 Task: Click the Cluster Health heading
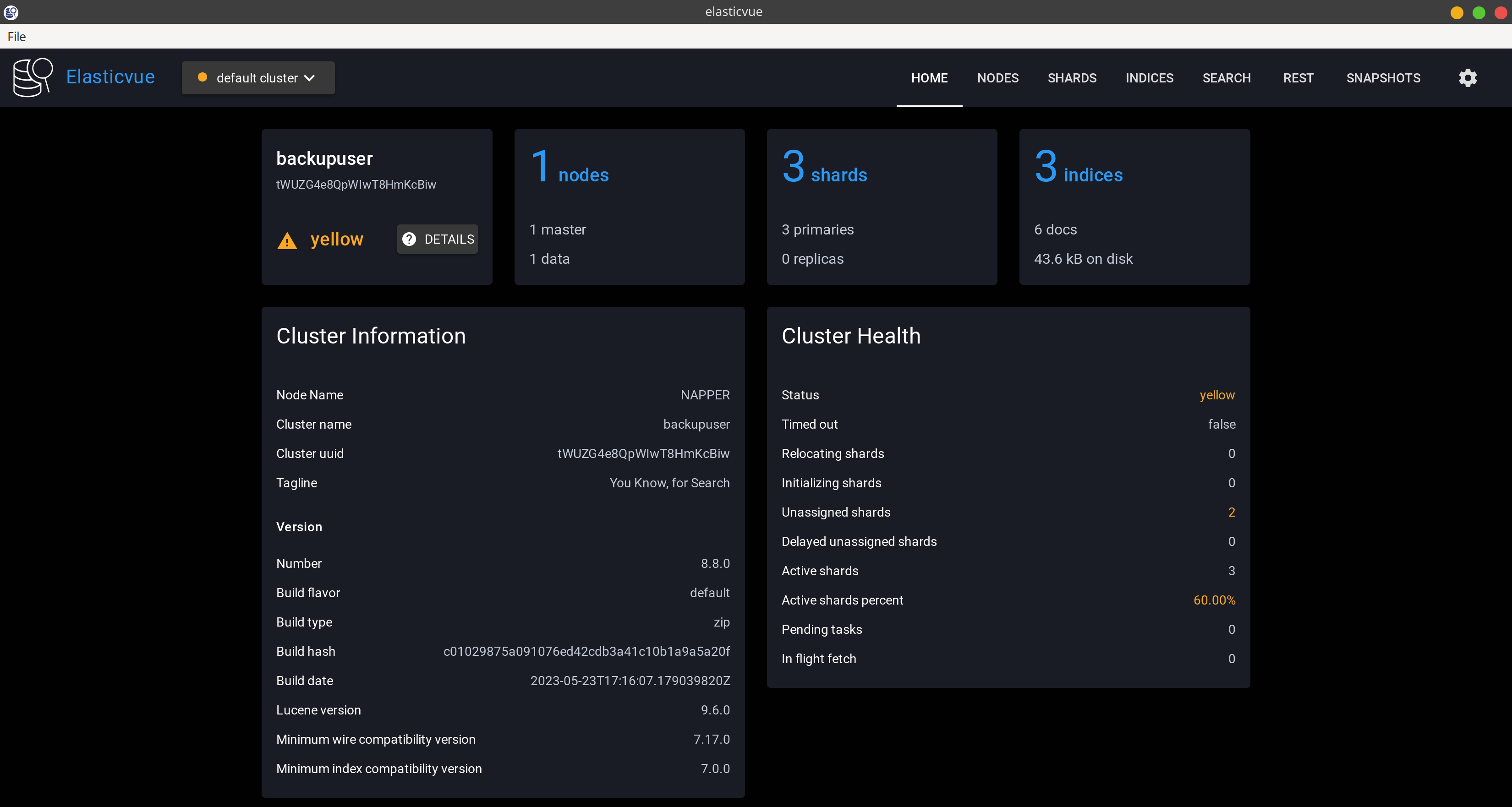(x=850, y=336)
